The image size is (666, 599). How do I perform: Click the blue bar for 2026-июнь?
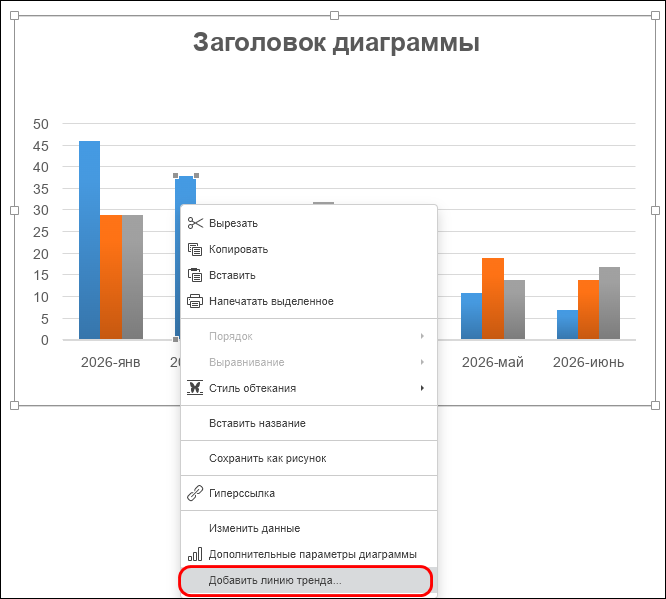(x=567, y=325)
